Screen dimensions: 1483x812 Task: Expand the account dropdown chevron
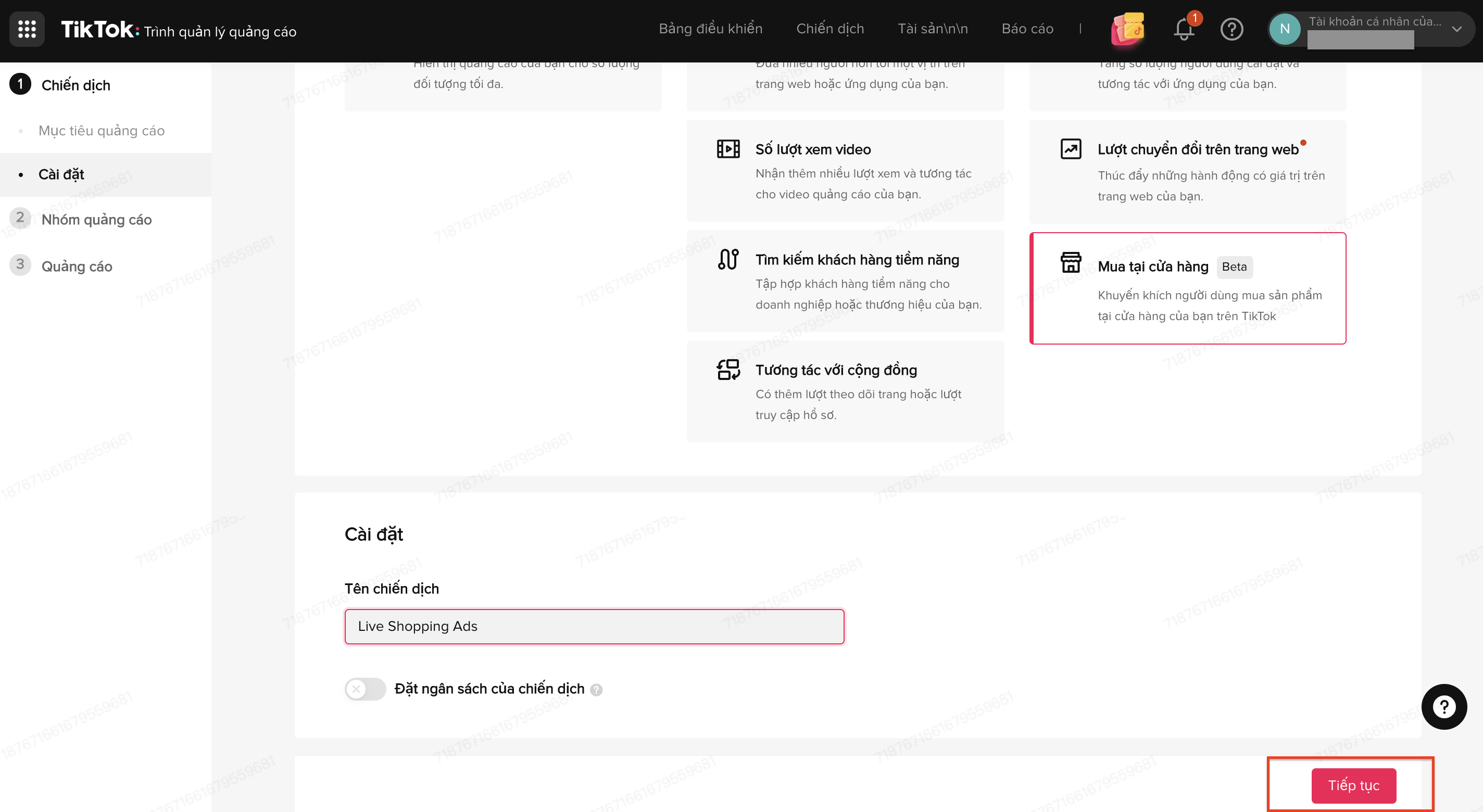1456,29
